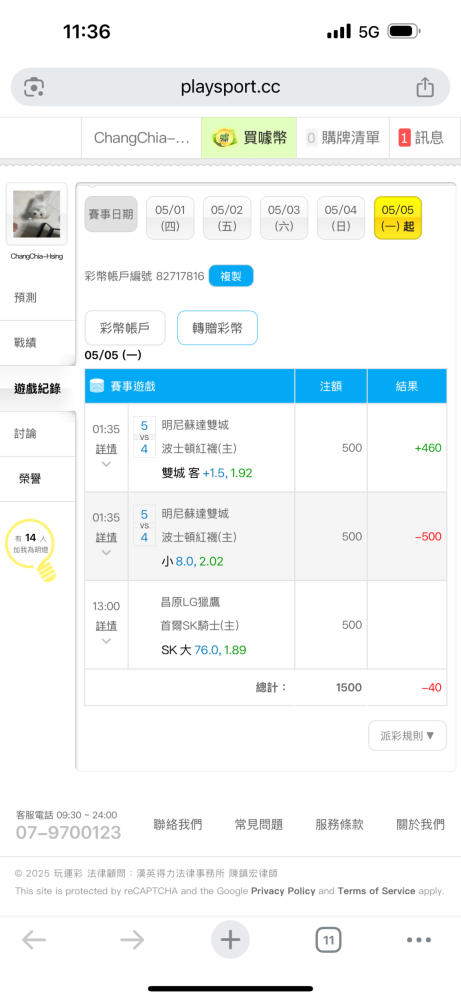Open a new tab with plus button
The image size is (461, 1000).
click(x=230, y=939)
